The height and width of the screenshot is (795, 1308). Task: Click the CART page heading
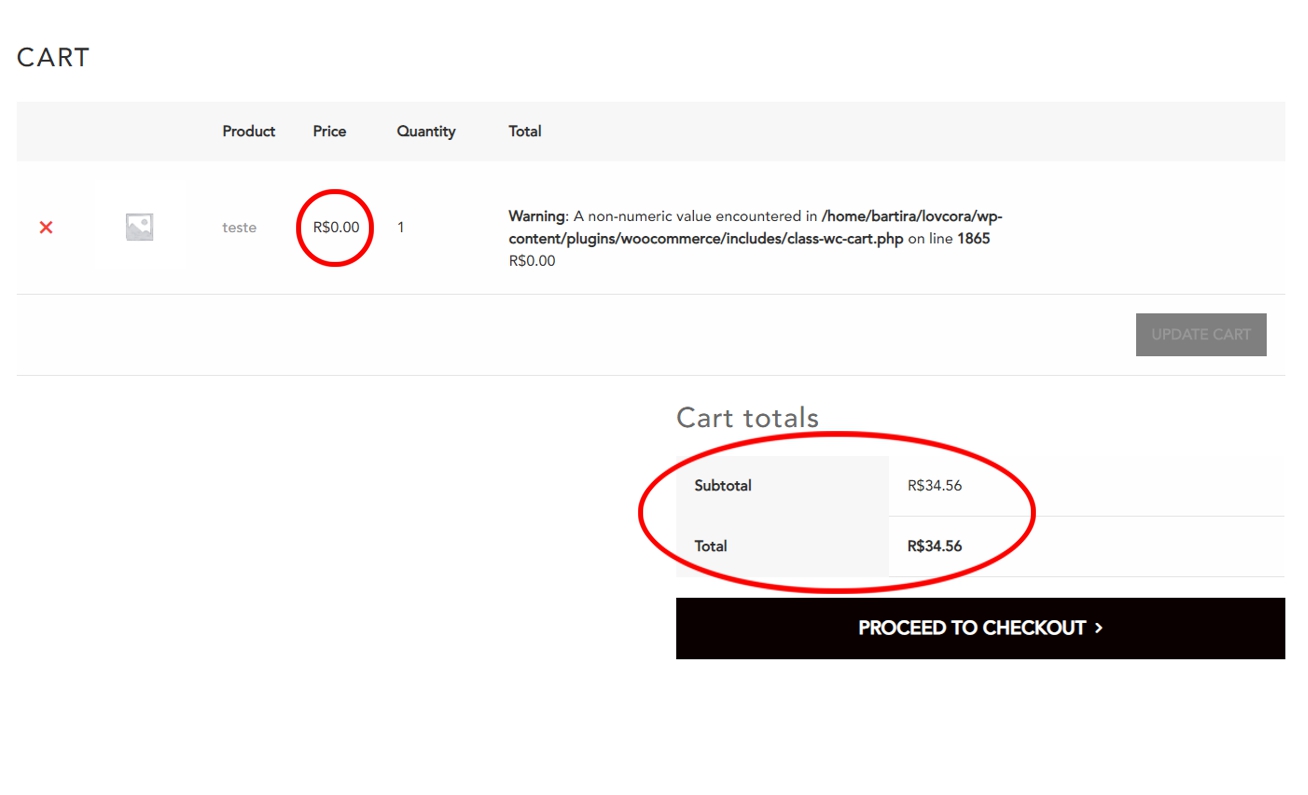coord(53,58)
